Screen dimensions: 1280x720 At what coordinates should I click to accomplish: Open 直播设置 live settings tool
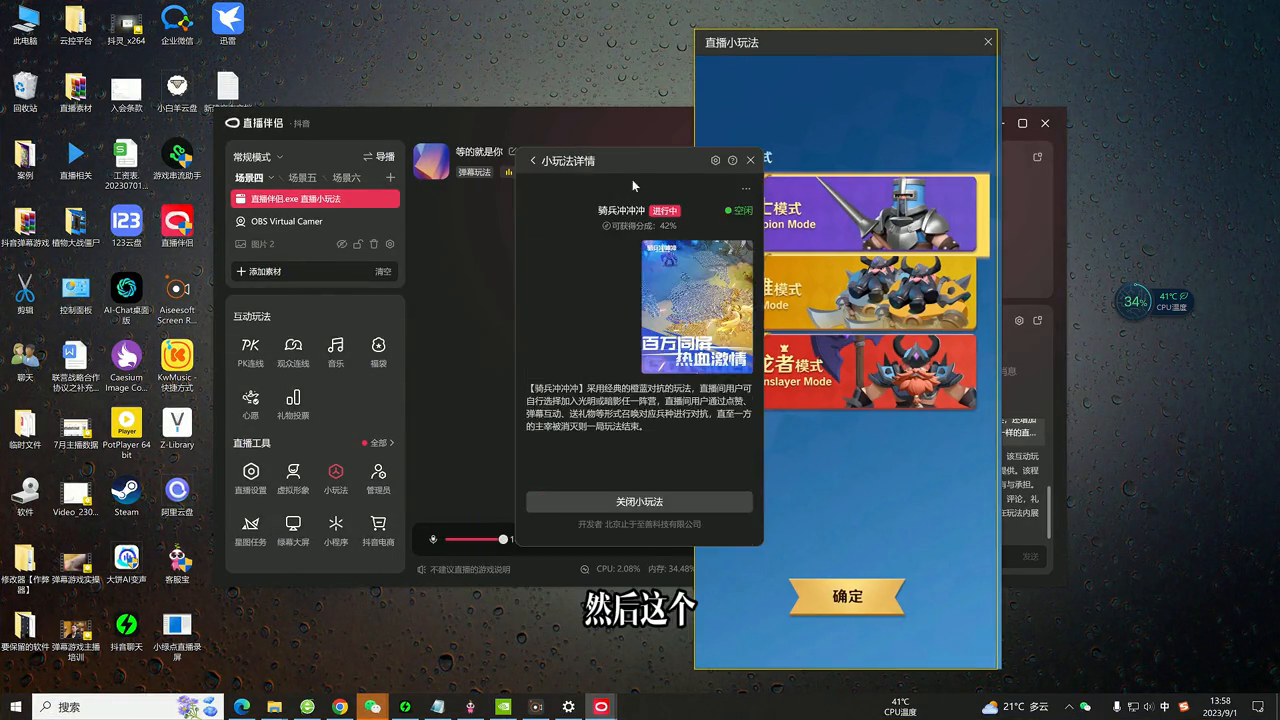(x=251, y=478)
